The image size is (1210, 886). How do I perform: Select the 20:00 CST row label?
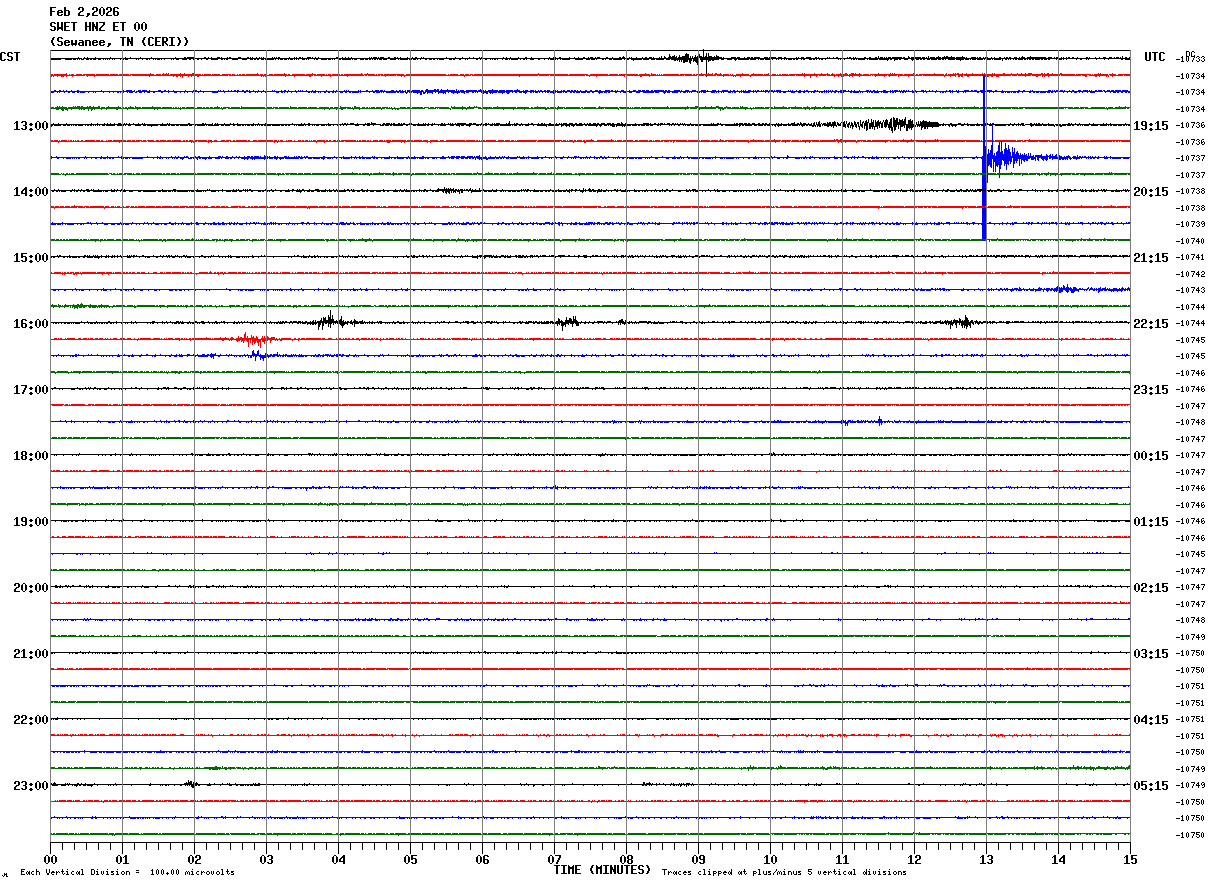pos(30,588)
